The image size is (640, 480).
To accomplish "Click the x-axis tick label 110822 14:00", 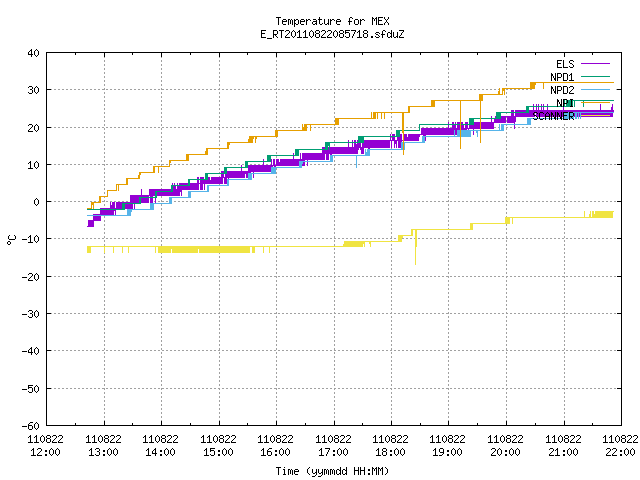I will coord(161,446).
